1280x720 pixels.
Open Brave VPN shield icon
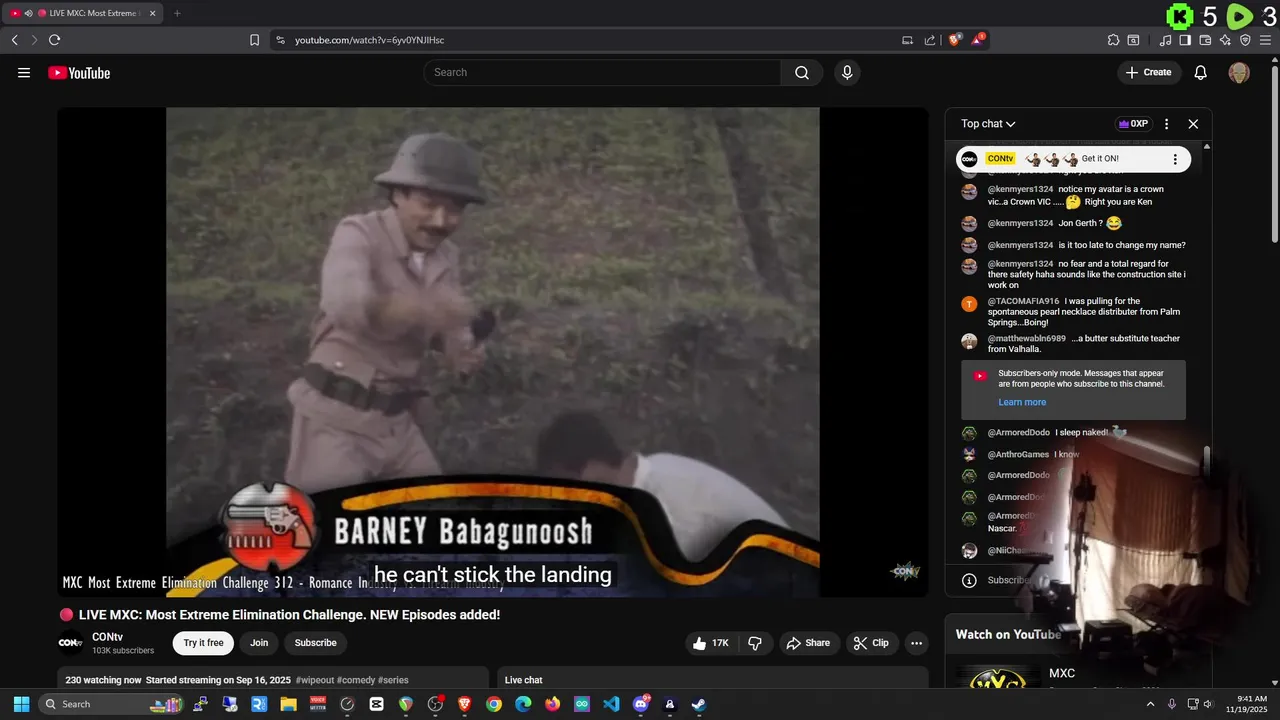(x=1245, y=40)
